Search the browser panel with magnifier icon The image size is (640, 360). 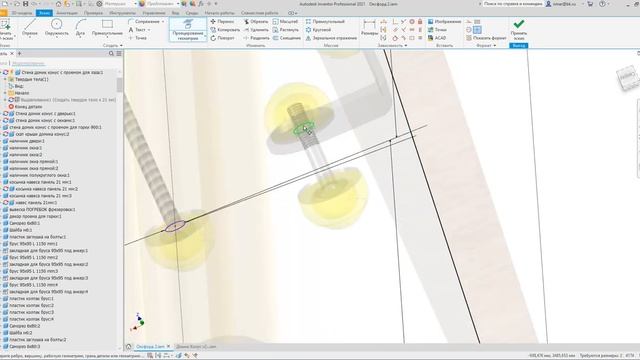[111, 53]
